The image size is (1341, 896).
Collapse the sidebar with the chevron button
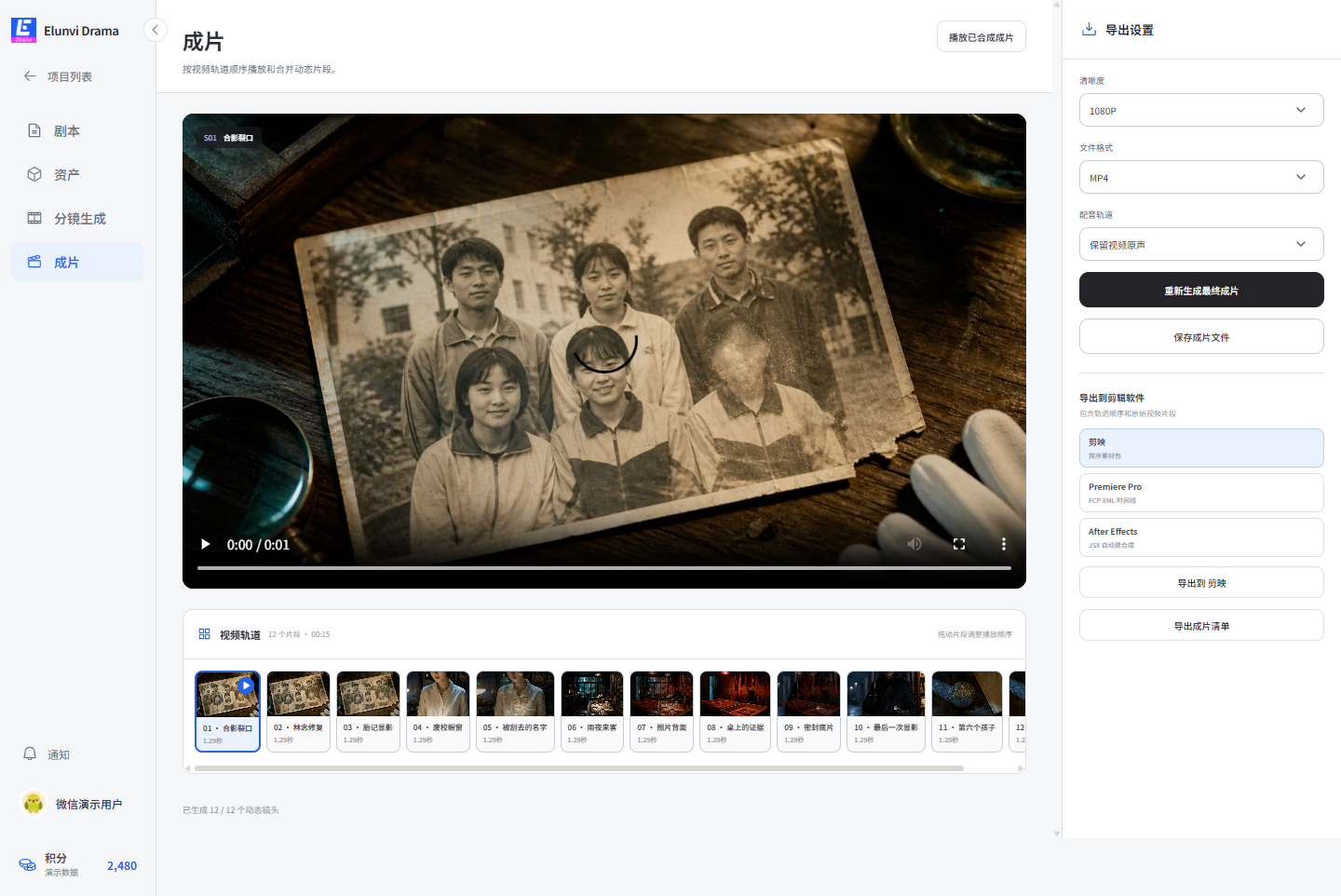pos(156,30)
